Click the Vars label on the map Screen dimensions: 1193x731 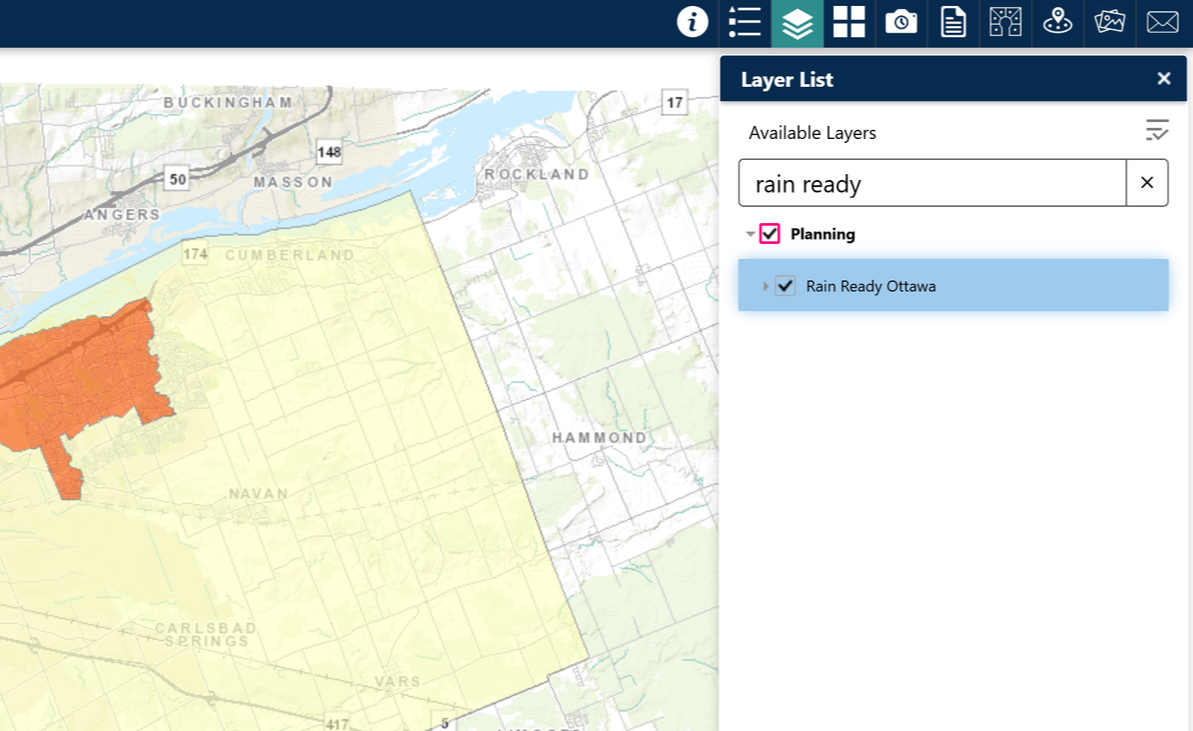(398, 682)
